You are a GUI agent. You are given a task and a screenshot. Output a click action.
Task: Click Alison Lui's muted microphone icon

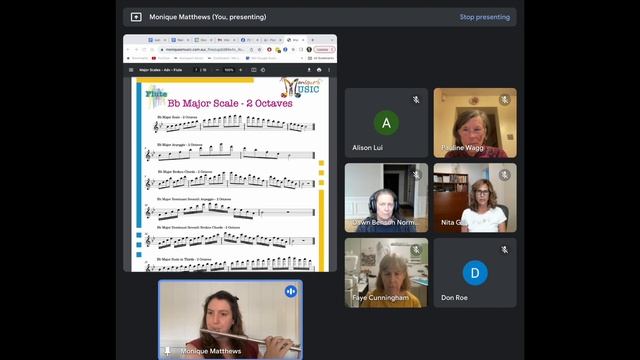(416, 100)
